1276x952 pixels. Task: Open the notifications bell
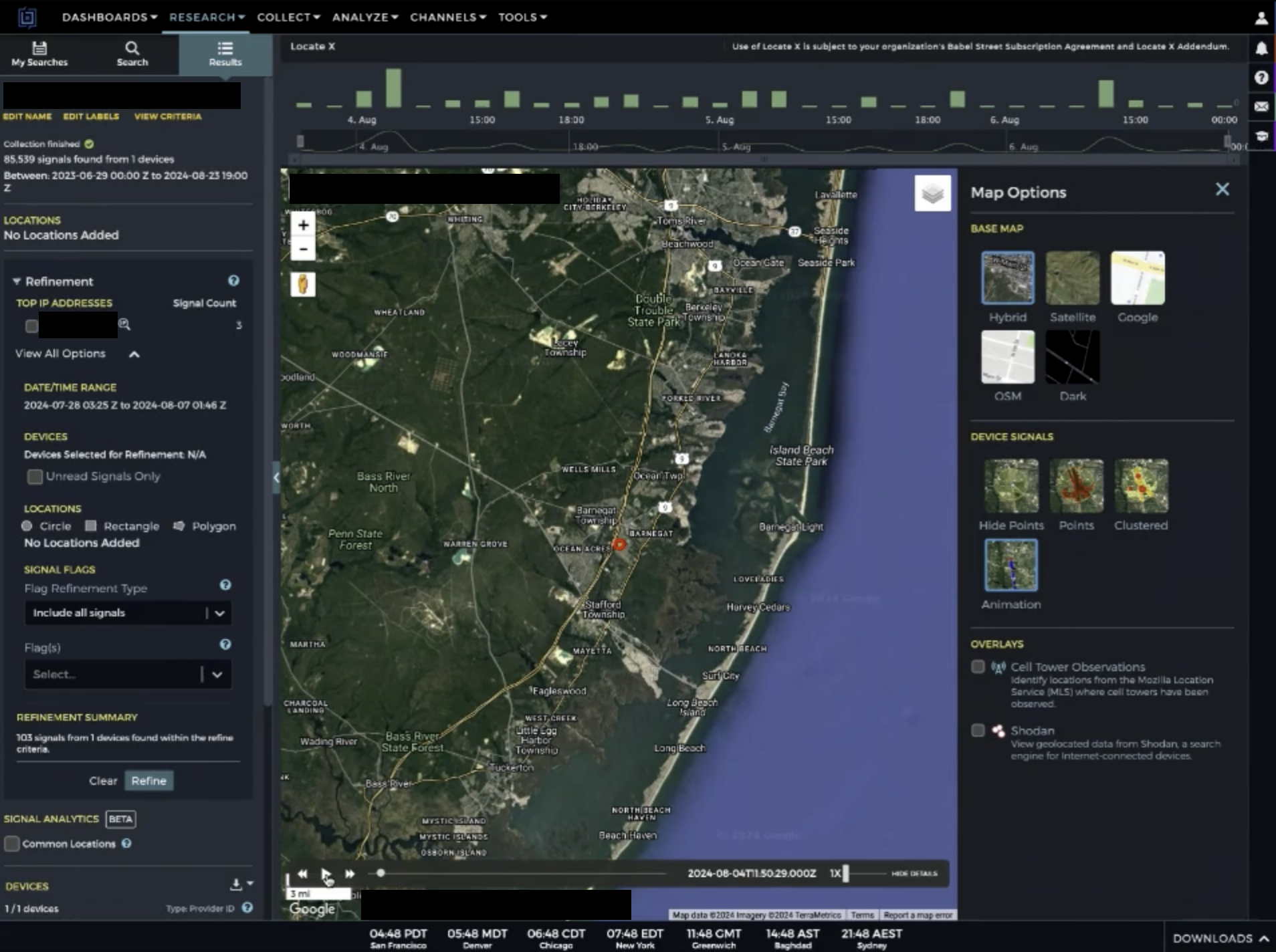(x=1261, y=48)
